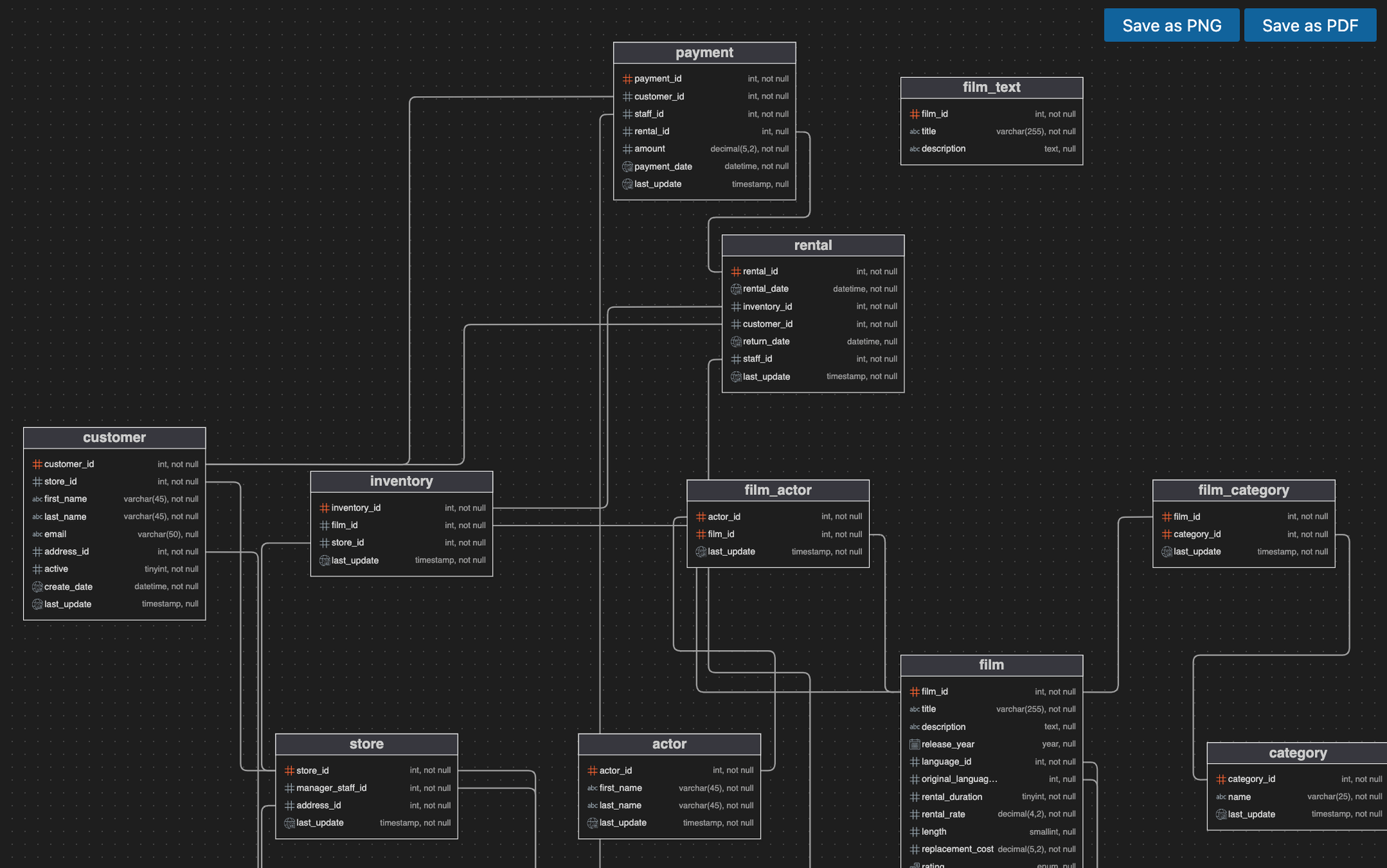Viewport: 1387px width, 868px height.
Task: Click the abc icon beside description in film_text
Action: click(914, 149)
